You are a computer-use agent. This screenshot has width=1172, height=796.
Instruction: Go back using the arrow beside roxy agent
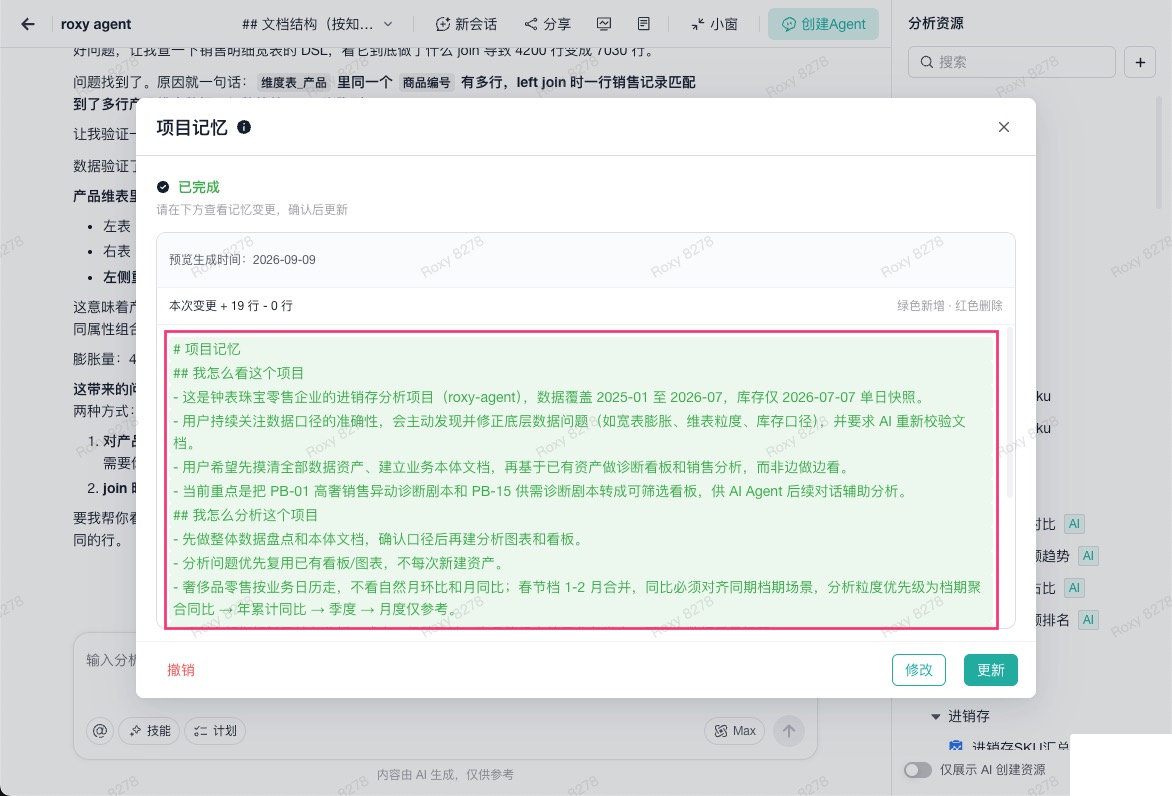click(28, 24)
